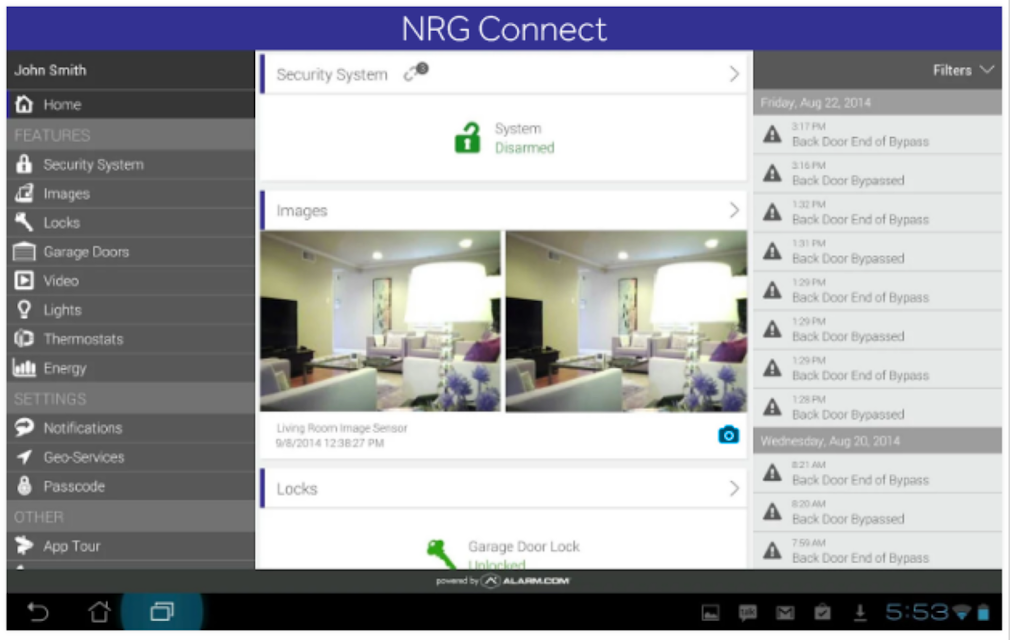This screenshot has width=1010, height=640.
Task: Capture new image with blue camera icon
Action: point(729,435)
